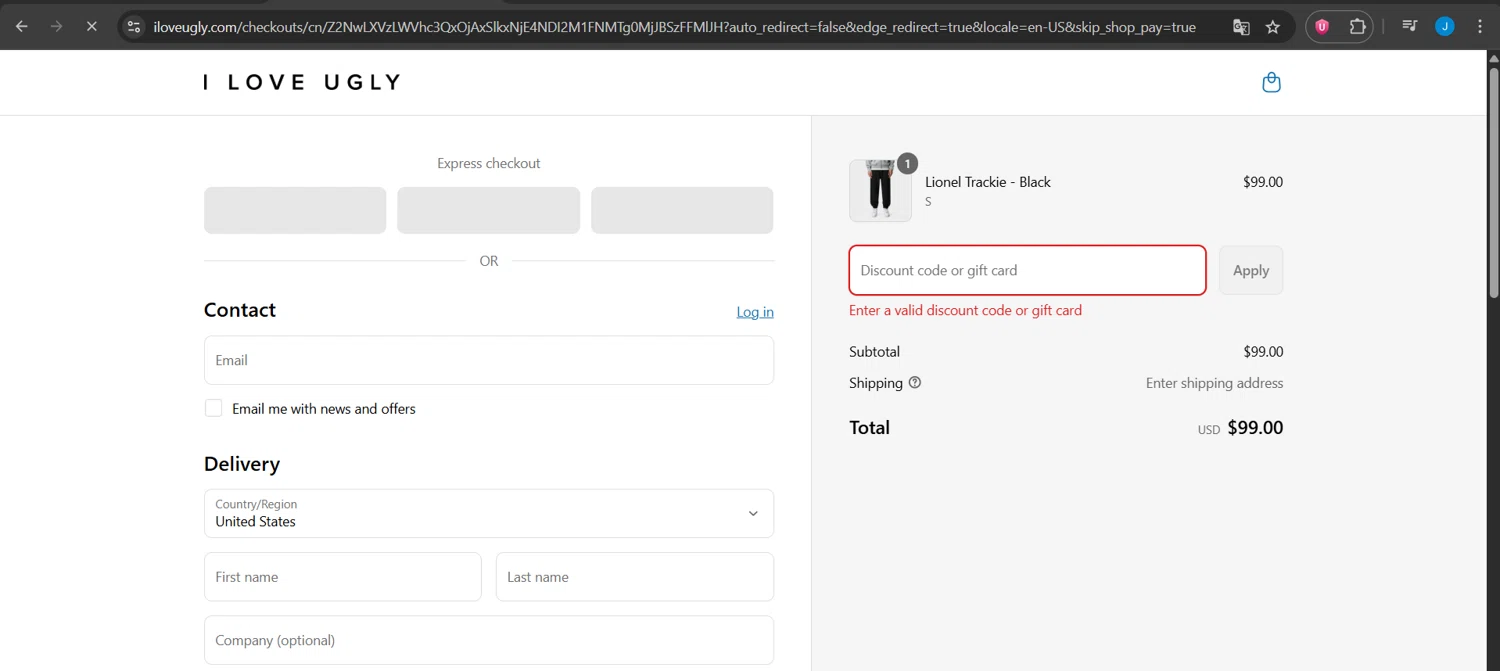Click the browser forward arrow
This screenshot has width=1500, height=671.
click(x=57, y=27)
